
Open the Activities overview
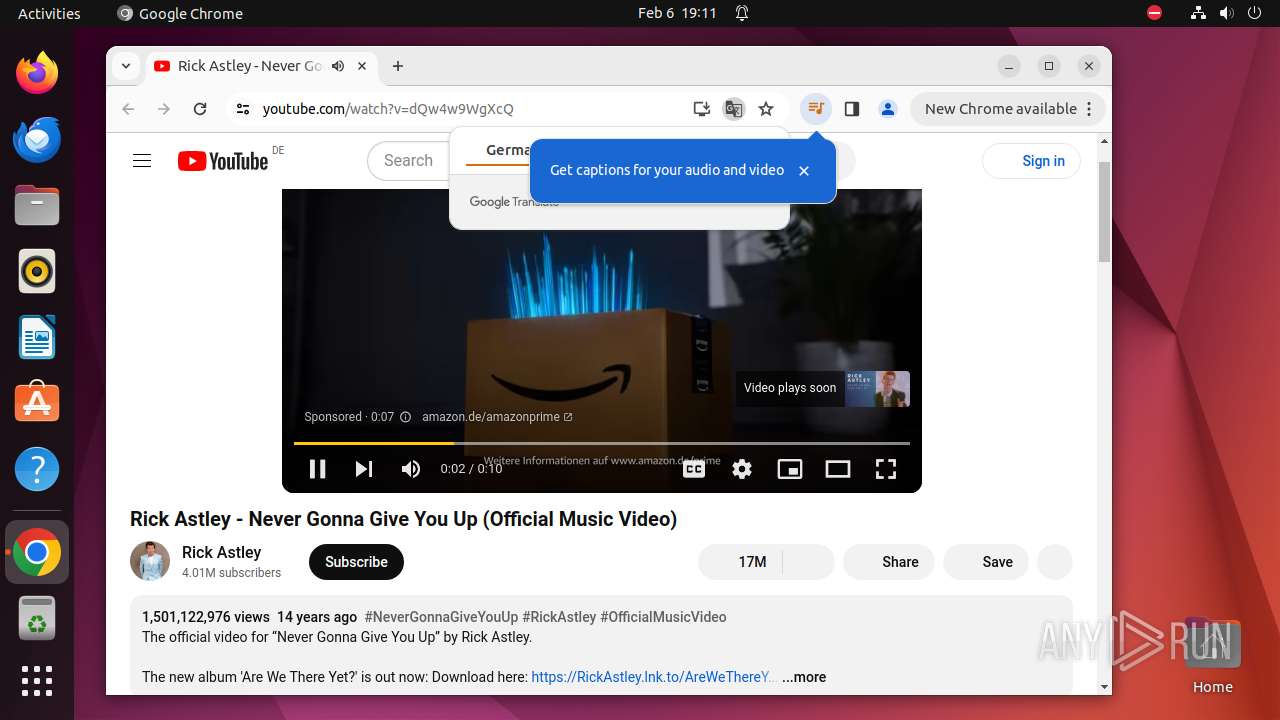[x=49, y=13]
